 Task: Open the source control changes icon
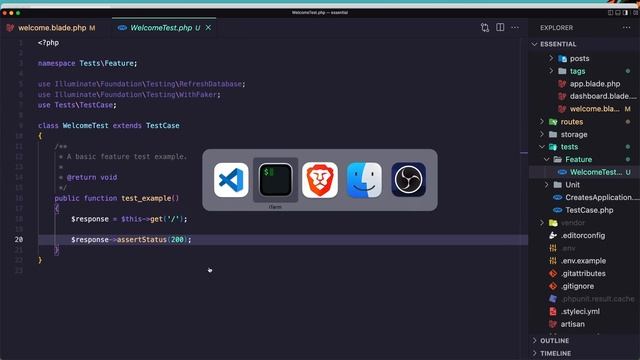pyautogui.click(x=484, y=28)
